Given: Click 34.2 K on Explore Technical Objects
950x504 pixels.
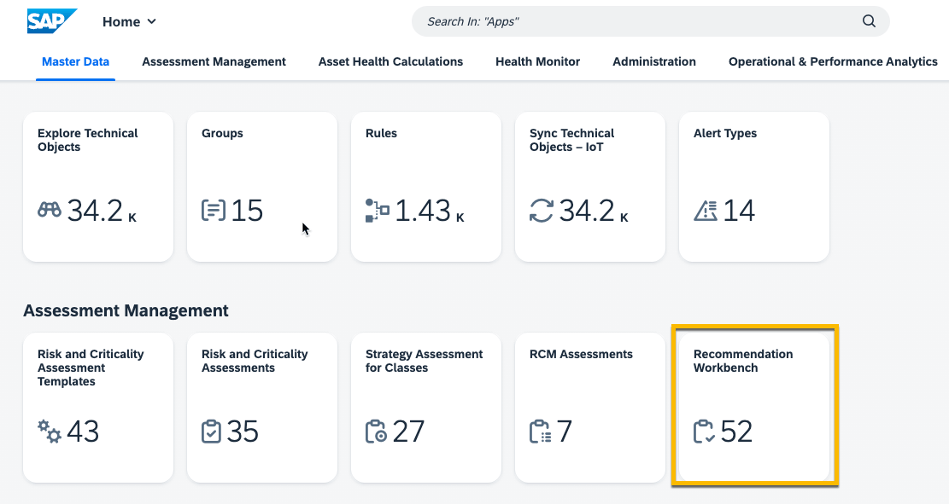Looking at the screenshot, I should click(x=102, y=211).
